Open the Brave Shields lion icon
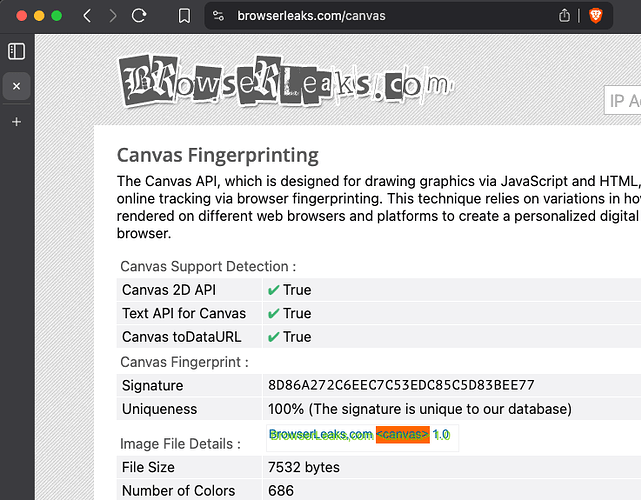The image size is (641, 500). pos(596,16)
